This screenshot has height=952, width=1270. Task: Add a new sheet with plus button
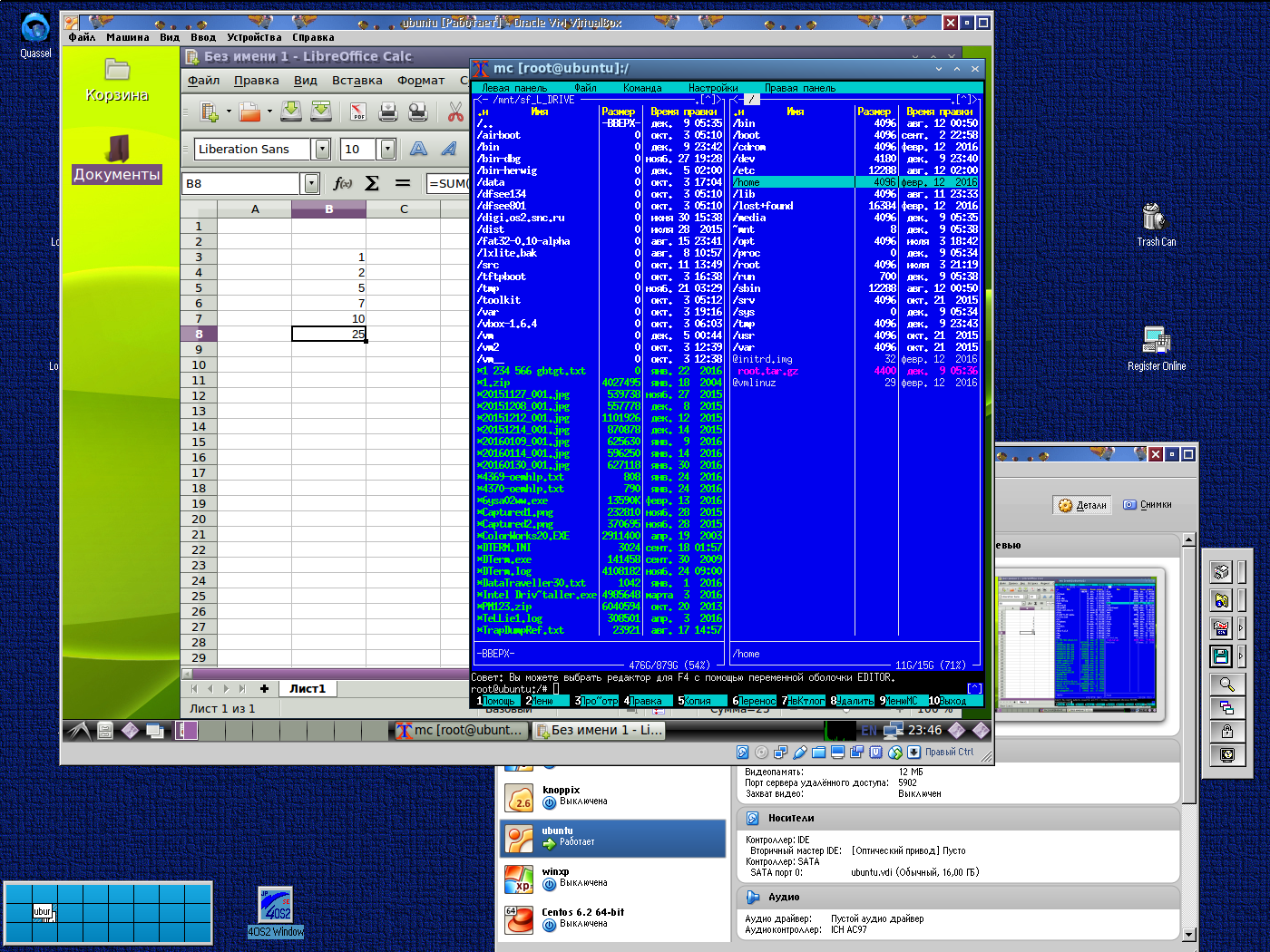264,688
